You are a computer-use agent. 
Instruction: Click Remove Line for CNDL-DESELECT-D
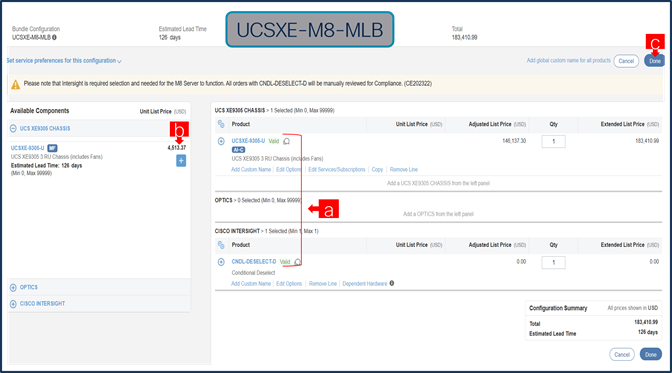(x=323, y=283)
